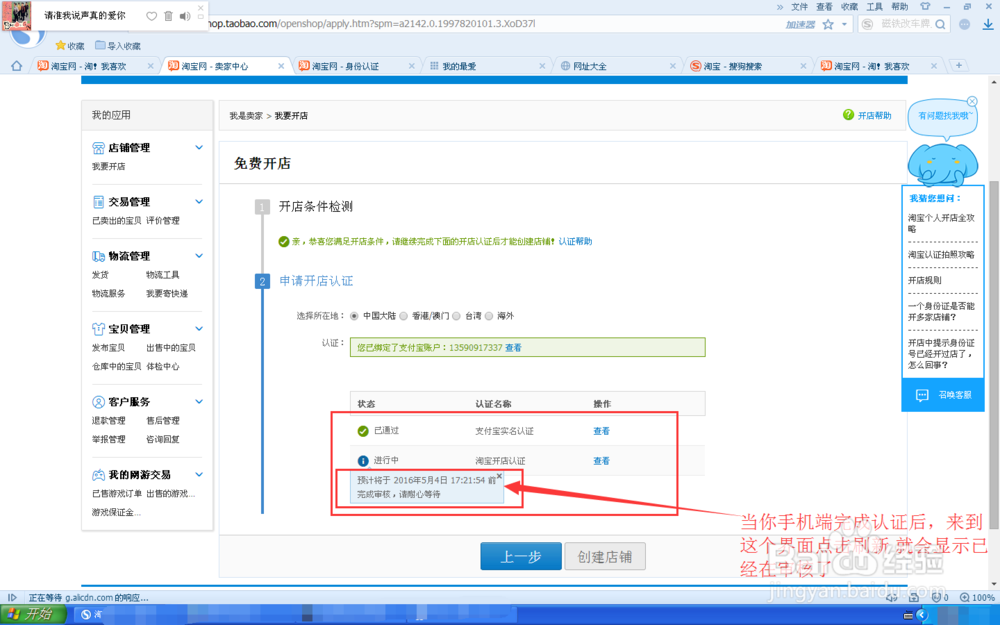1000x625 pixels.
Task: View the bound Alipay account 查看 link
Action: [x=513, y=348]
